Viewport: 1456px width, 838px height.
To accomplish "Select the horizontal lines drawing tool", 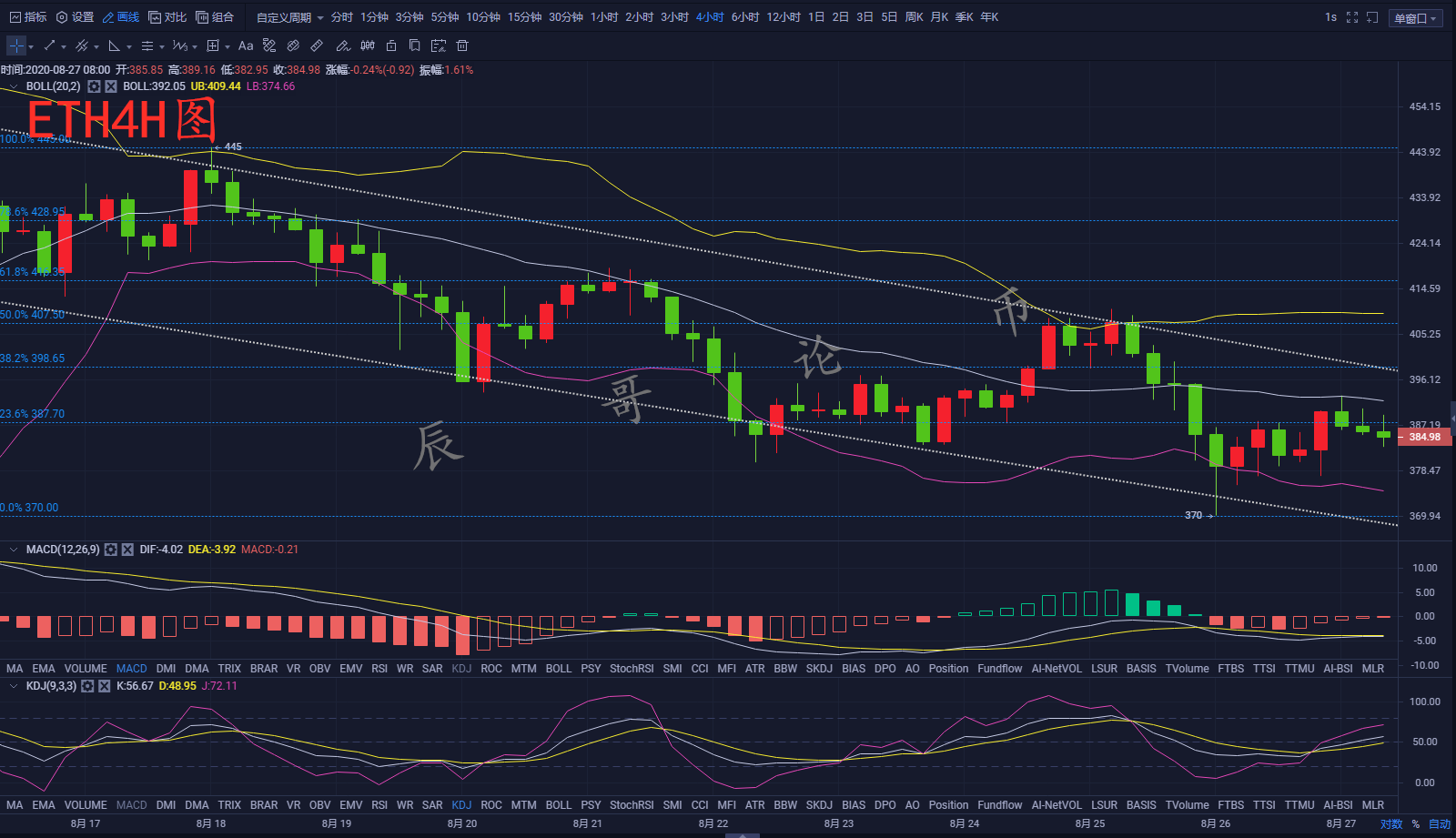I will pos(147,45).
